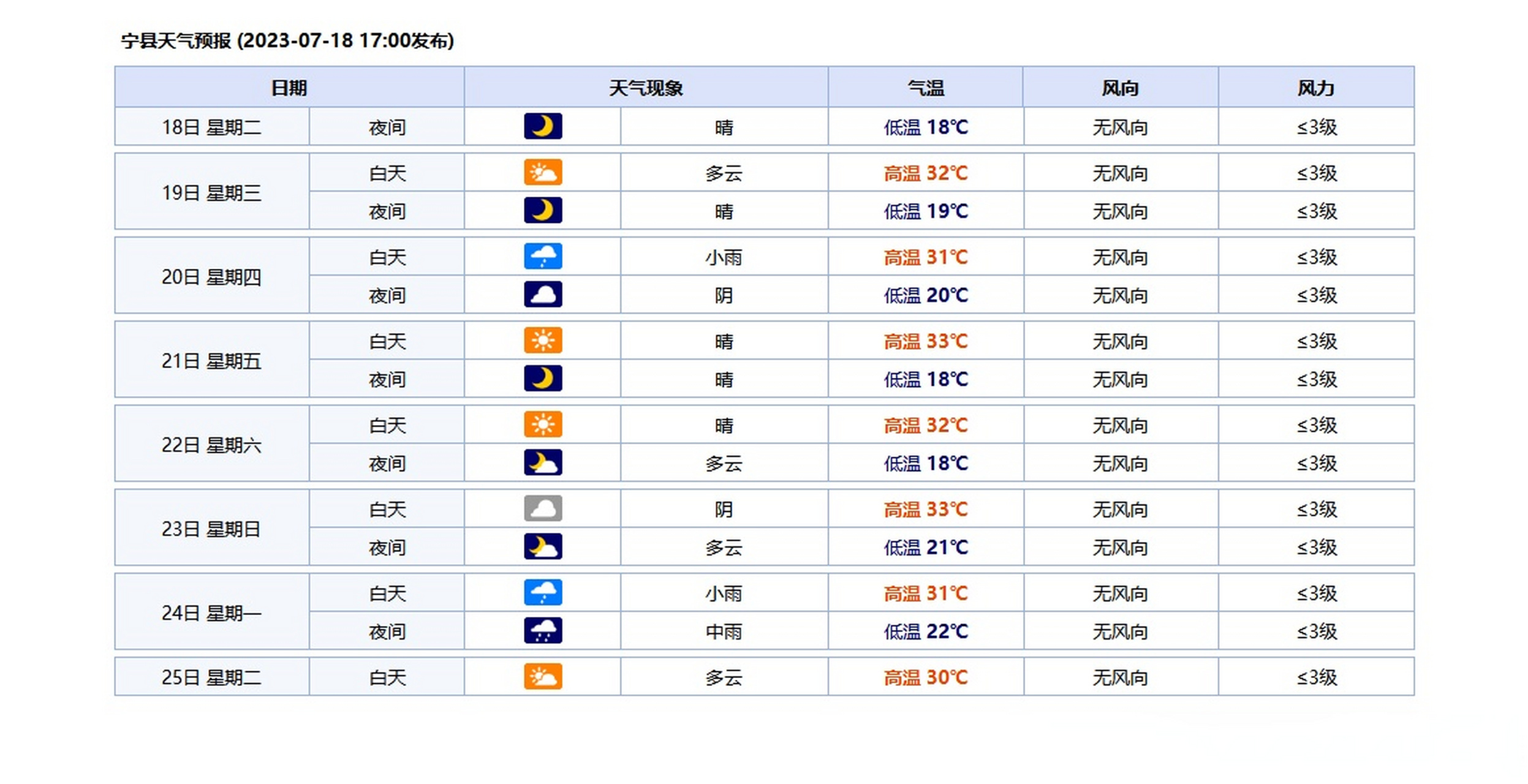Select the 气温 column header
The height and width of the screenshot is (784, 1528).
click(926, 88)
